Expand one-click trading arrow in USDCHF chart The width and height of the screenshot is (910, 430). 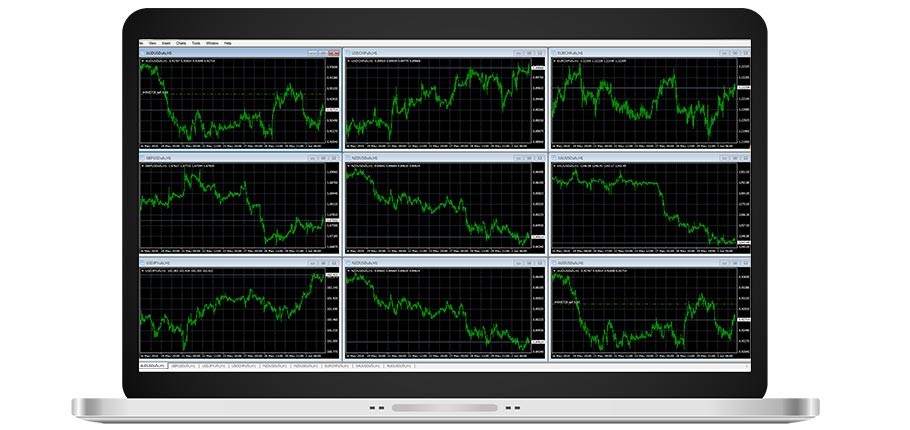pyautogui.click(x=348, y=60)
